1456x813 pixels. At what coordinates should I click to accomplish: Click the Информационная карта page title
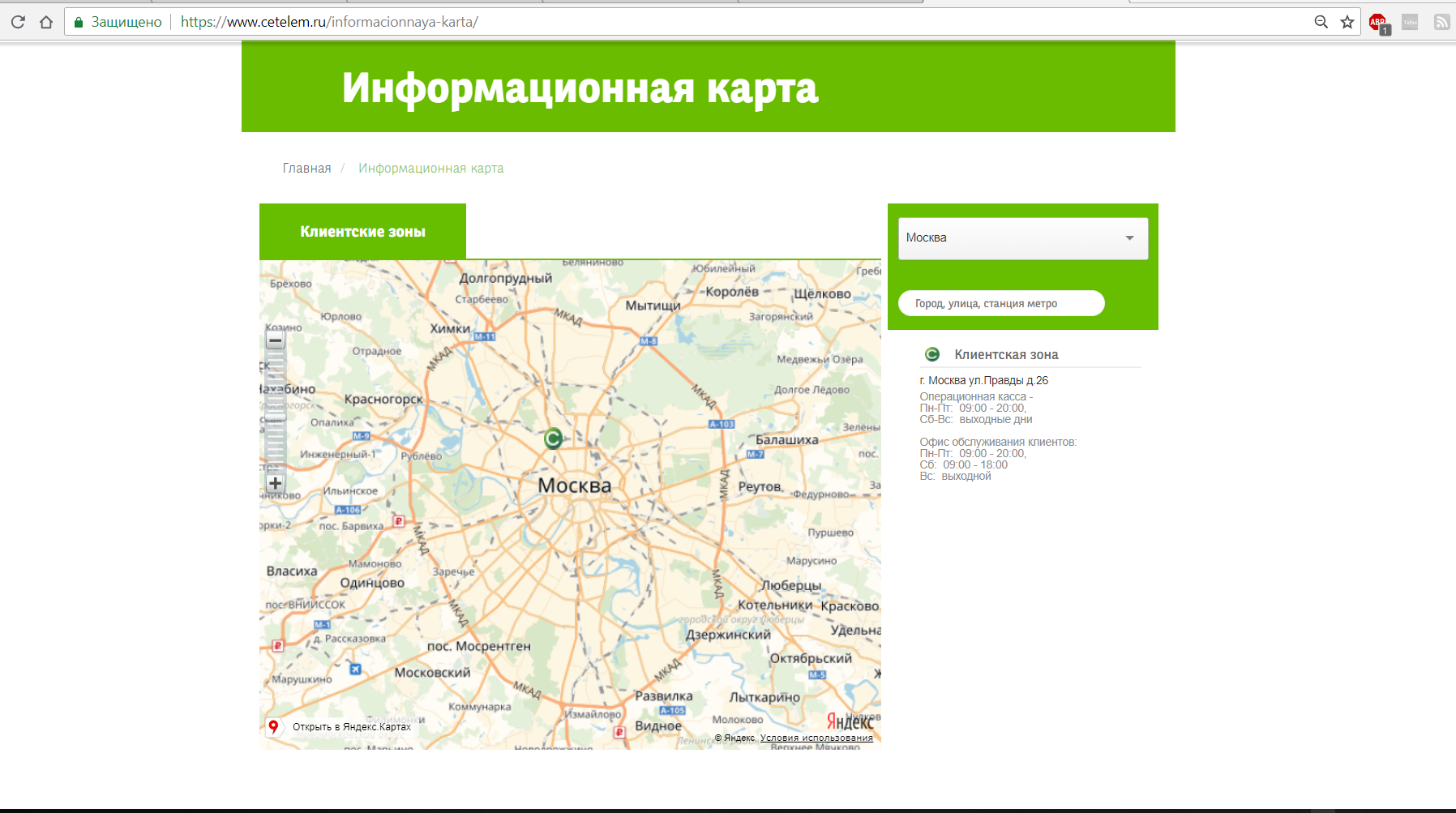point(580,88)
